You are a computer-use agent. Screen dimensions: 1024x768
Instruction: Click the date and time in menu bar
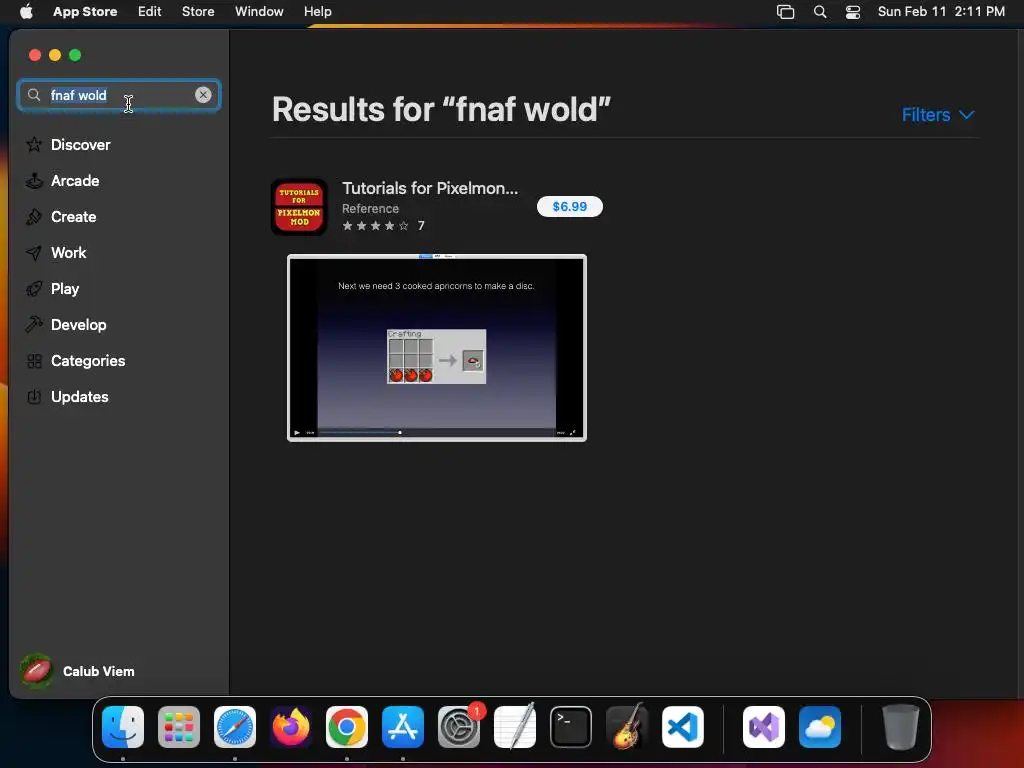[941, 12]
